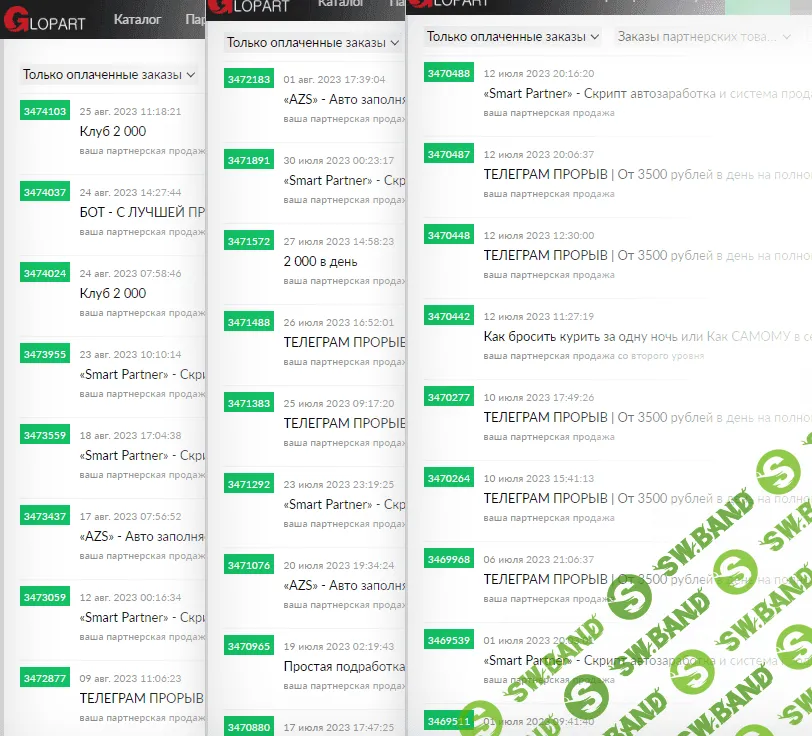This screenshot has height=736, width=812.
Task: Open AZS title of order 3473437
Action: click(142, 537)
